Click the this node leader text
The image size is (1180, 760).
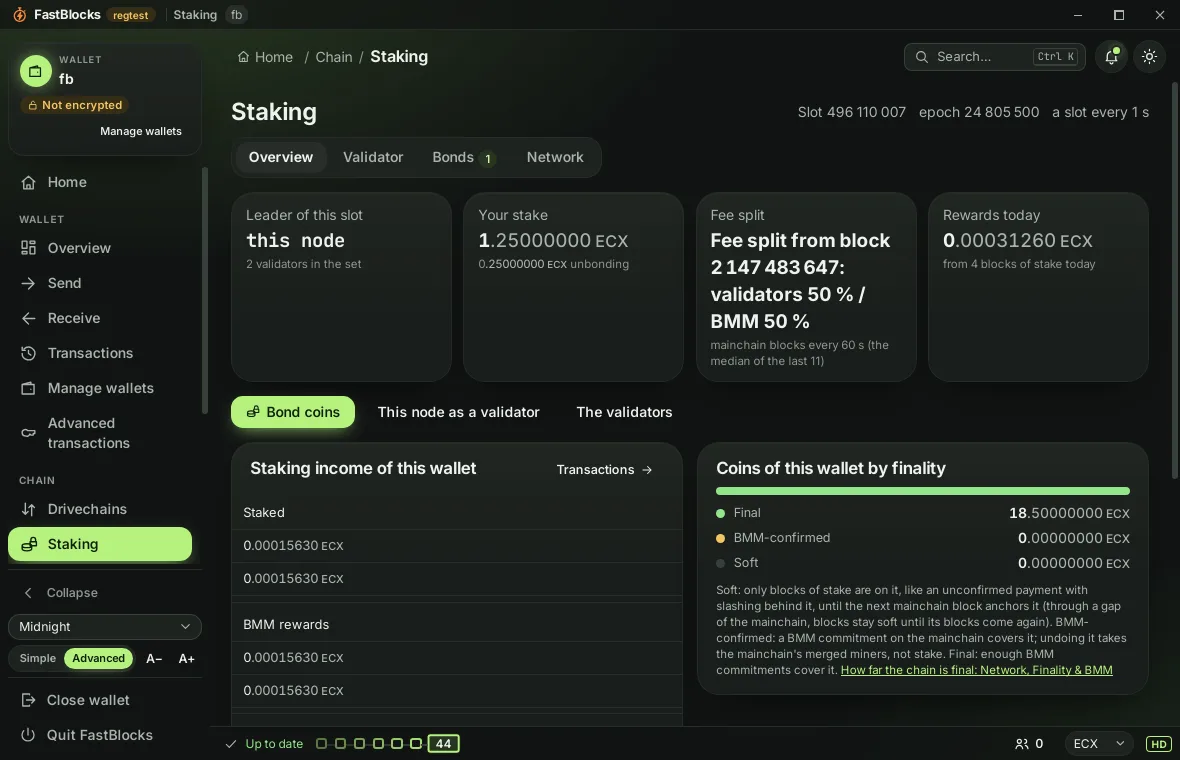pos(296,241)
